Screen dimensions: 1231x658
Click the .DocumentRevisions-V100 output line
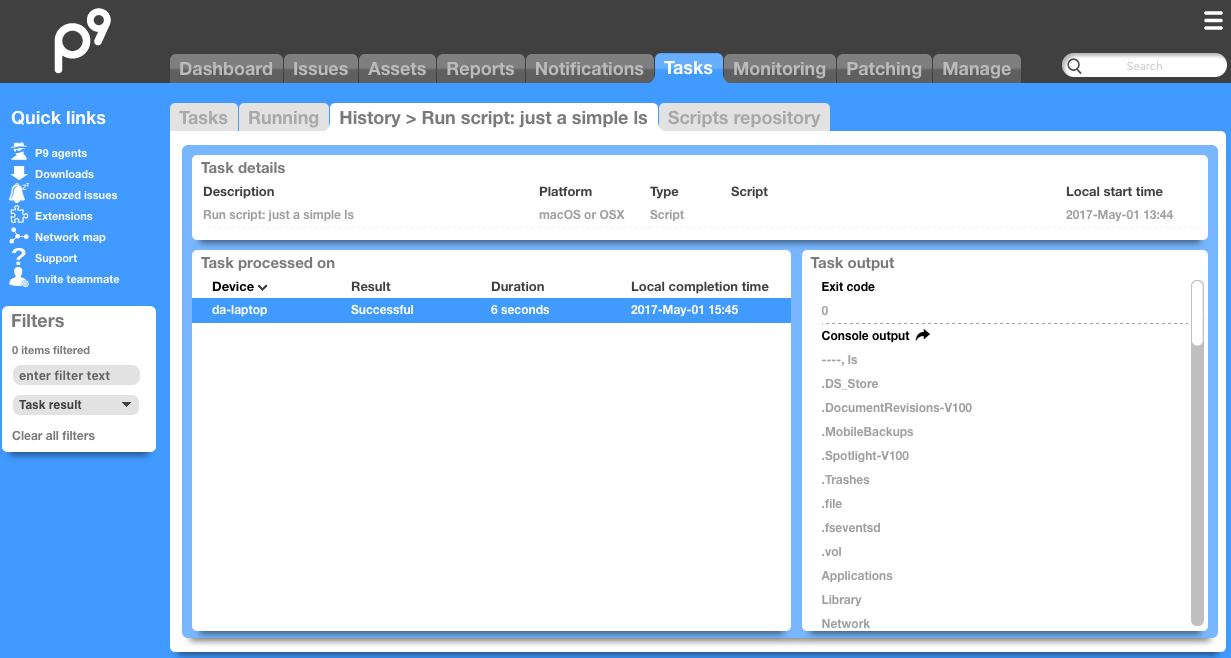897,408
